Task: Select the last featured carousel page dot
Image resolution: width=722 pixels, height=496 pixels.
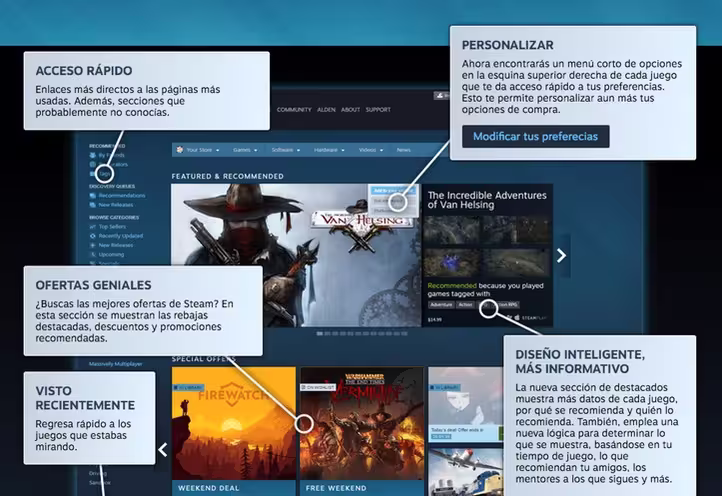Action: [404, 333]
